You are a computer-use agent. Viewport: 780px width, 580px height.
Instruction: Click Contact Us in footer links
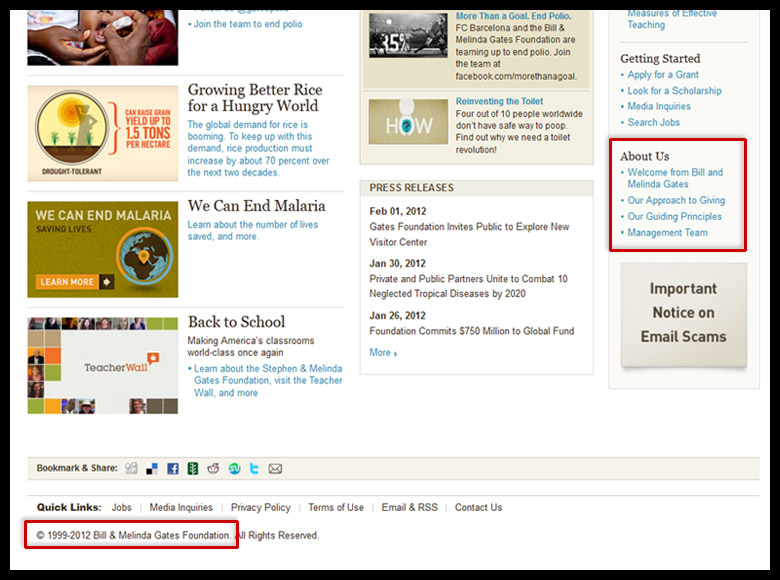point(478,508)
